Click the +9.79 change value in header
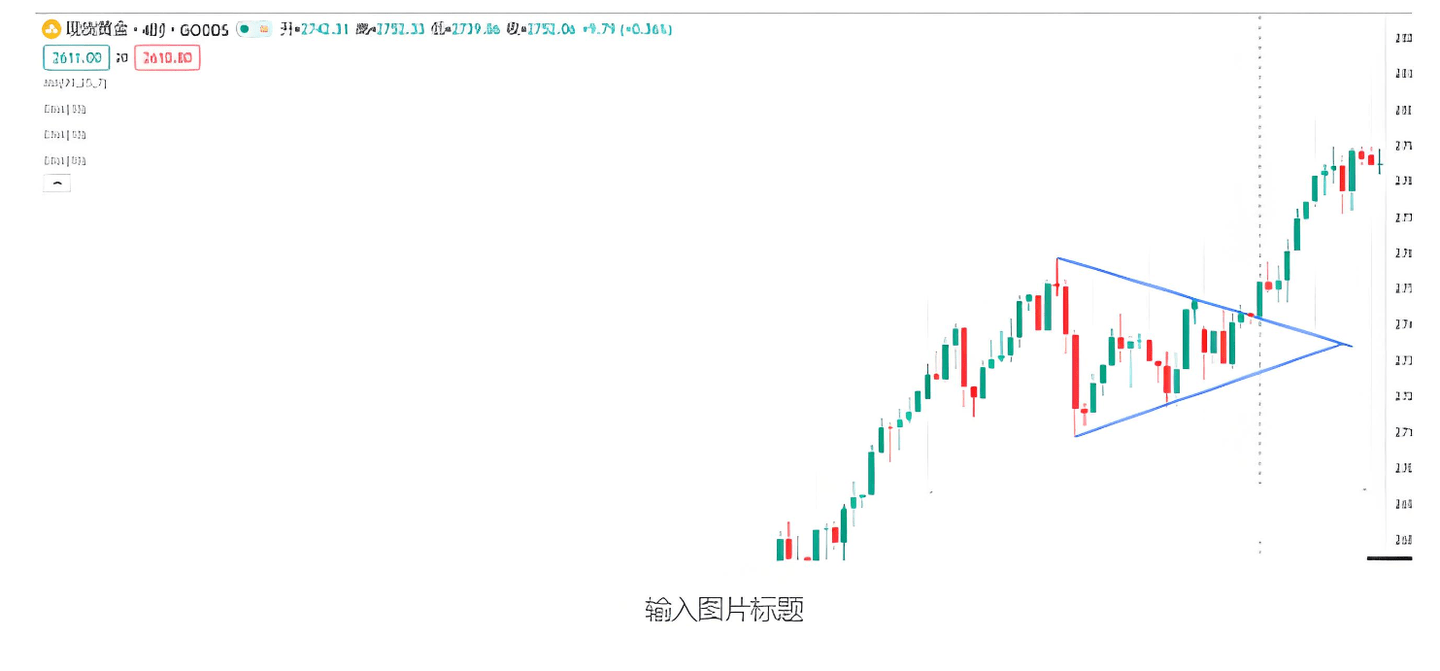This screenshot has height=671, width=1440. [599, 29]
